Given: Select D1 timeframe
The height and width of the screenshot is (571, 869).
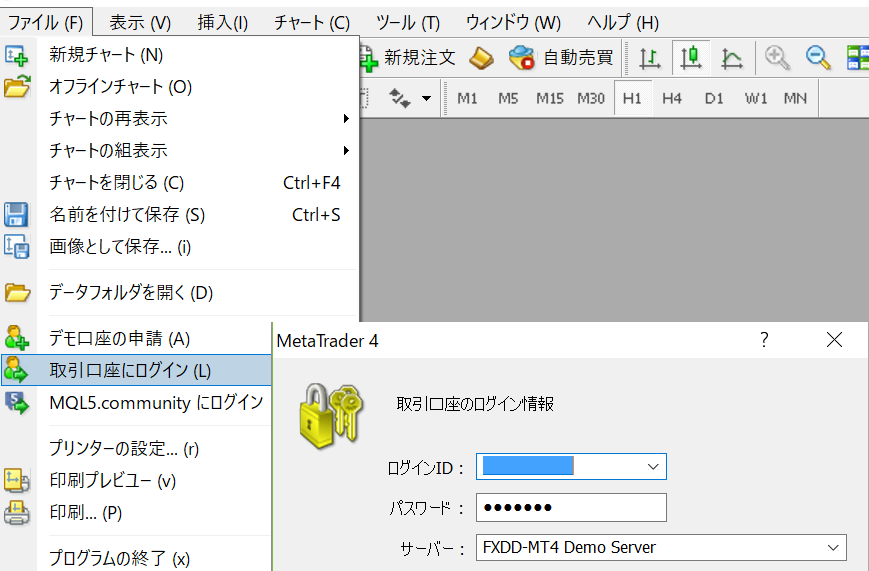Looking at the screenshot, I should coord(714,99).
